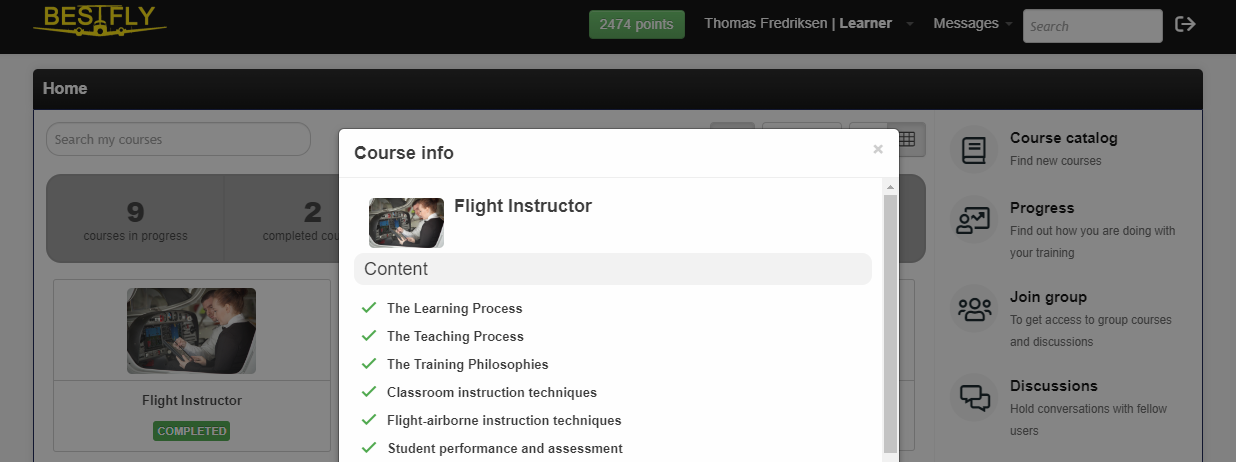This screenshot has height=462, width=1236.
Task: Click checkmark beside The Teaching Process
Action: (369, 336)
